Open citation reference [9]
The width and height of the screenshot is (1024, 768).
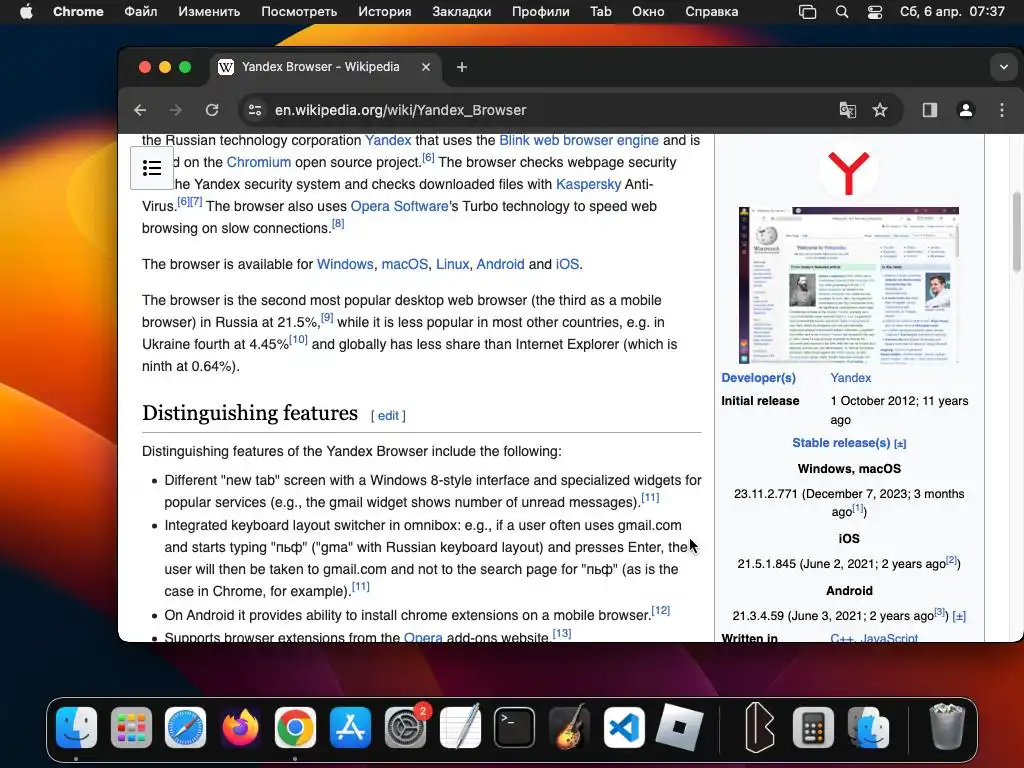(x=327, y=318)
